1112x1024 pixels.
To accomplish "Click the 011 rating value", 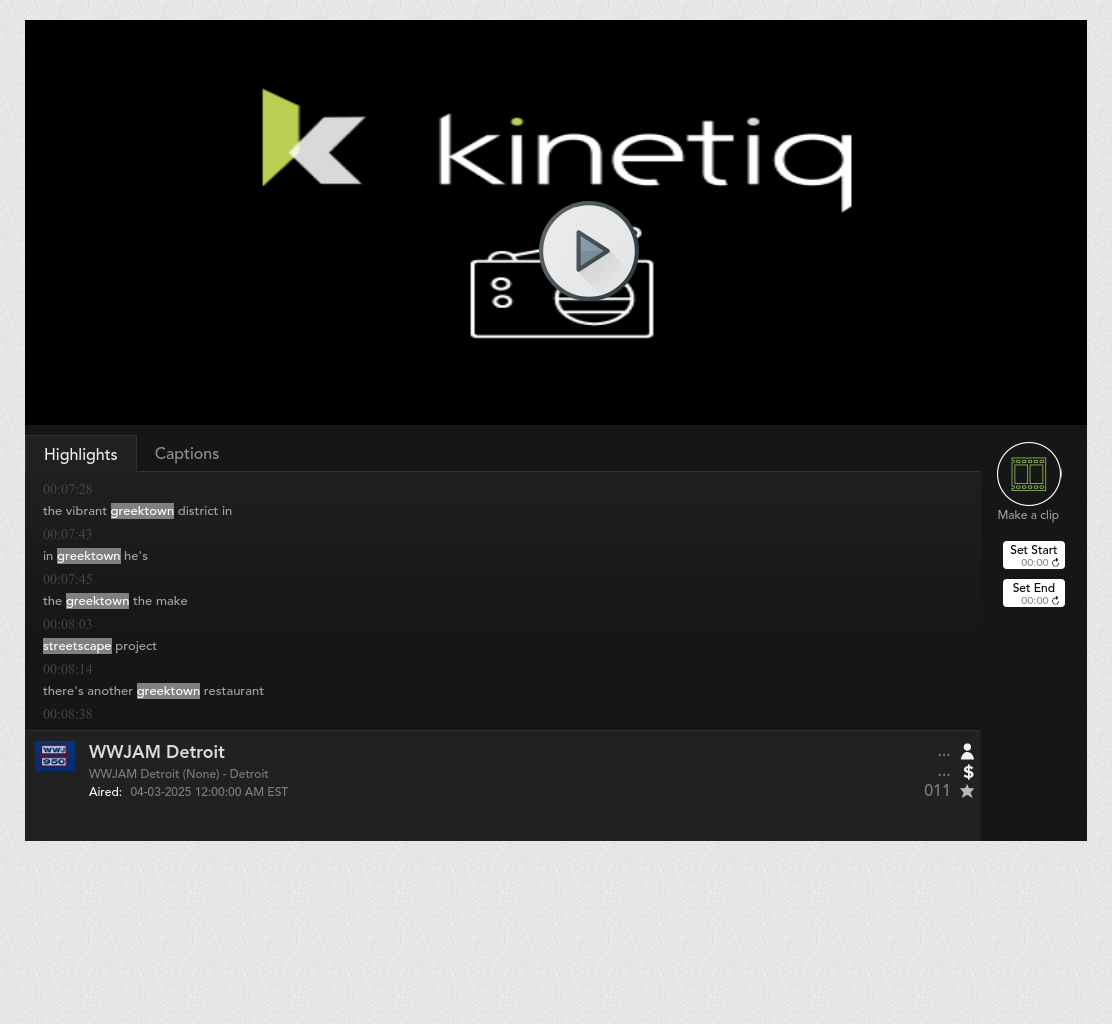I will coord(937,791).
